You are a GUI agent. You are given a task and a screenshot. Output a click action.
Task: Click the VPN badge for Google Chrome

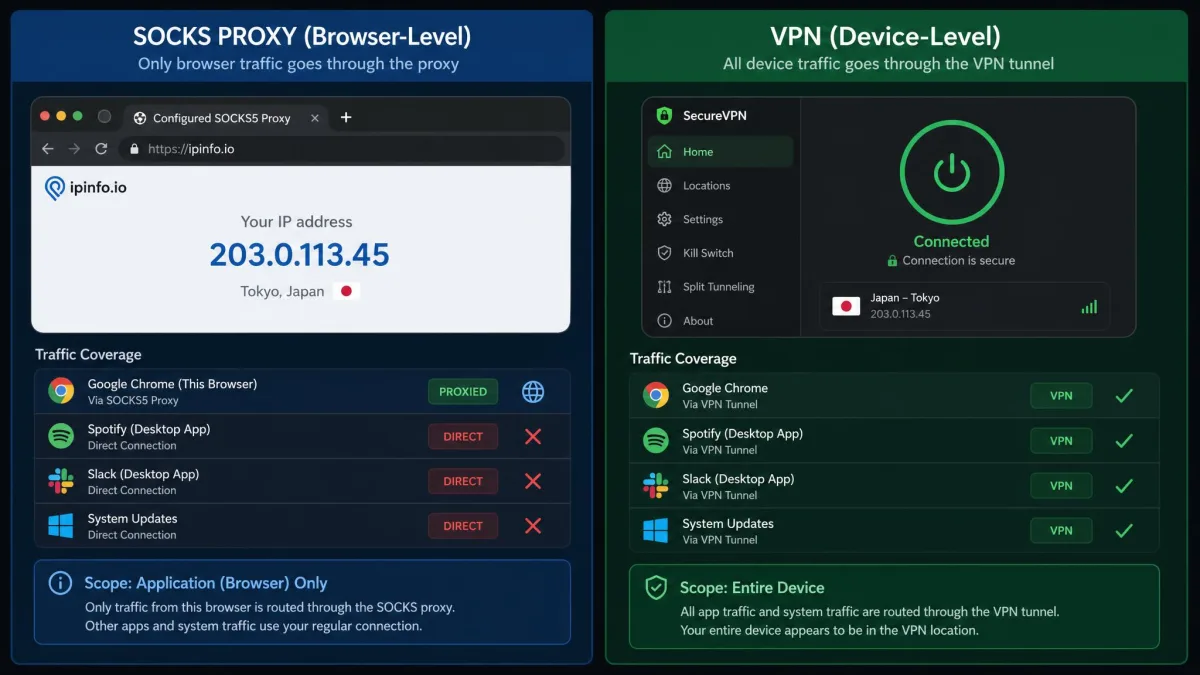pyautogui.click(x=1061, y=395)
